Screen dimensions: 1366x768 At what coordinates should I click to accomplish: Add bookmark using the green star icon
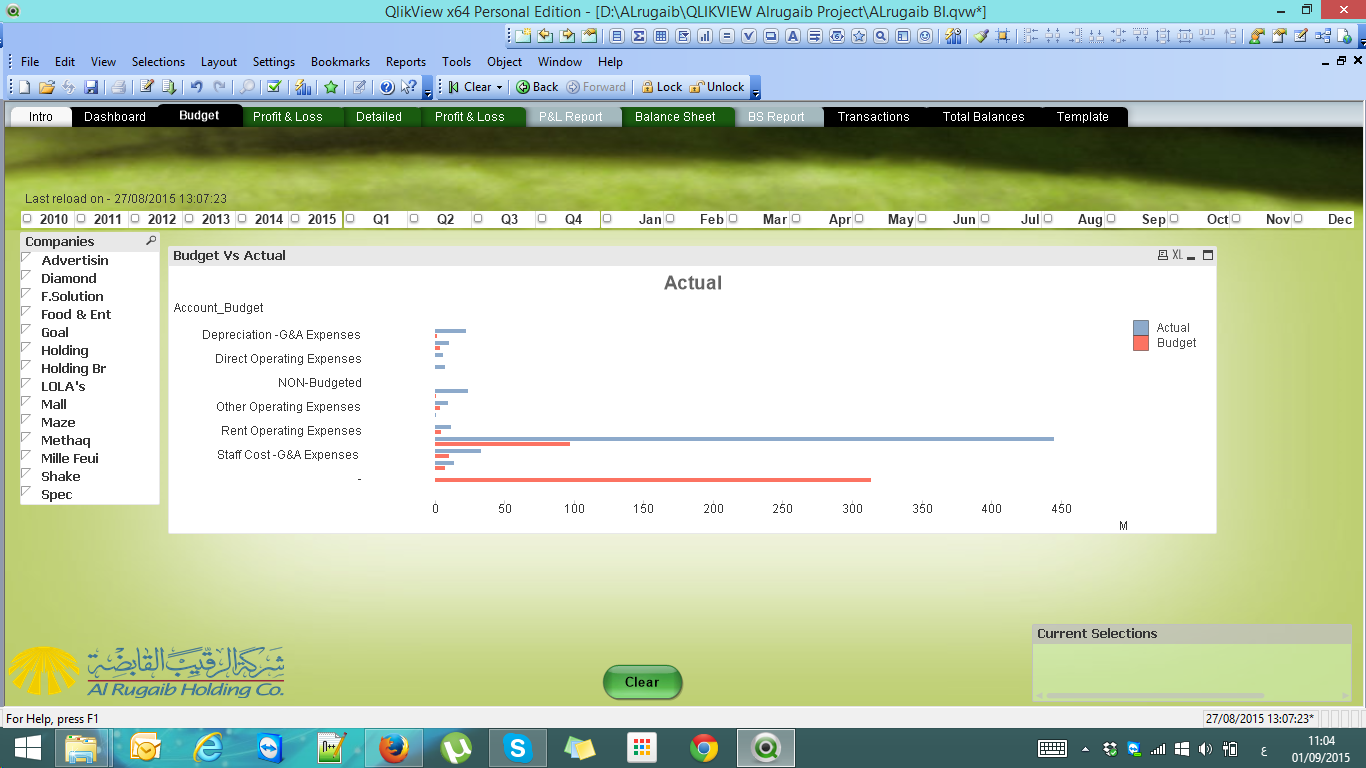click(331, 87)
